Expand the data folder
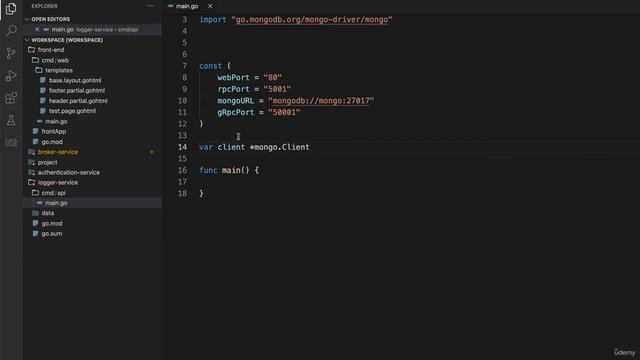The height and width of the screenshot is (360, 640). 47,213
